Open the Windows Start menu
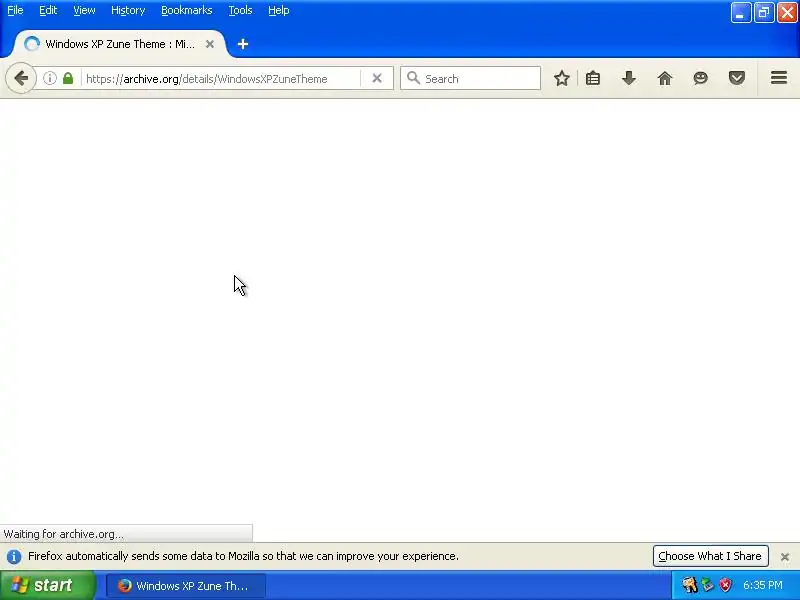This screenshot has height=600, width=800. pyautogui.click(x=47, y=585)
